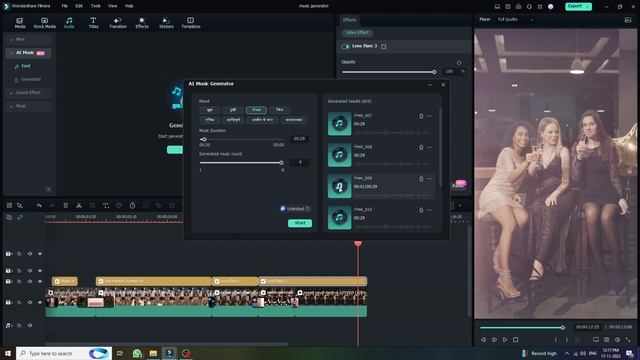
Task: Play the free_009 result thumbnail
Action: 339,186
